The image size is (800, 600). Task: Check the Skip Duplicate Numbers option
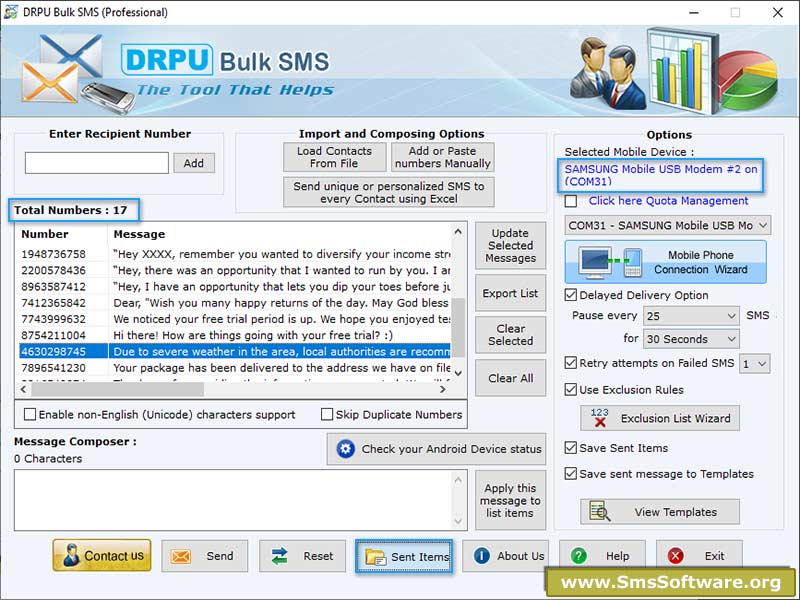pyautogui.click(x=330, y=414)
